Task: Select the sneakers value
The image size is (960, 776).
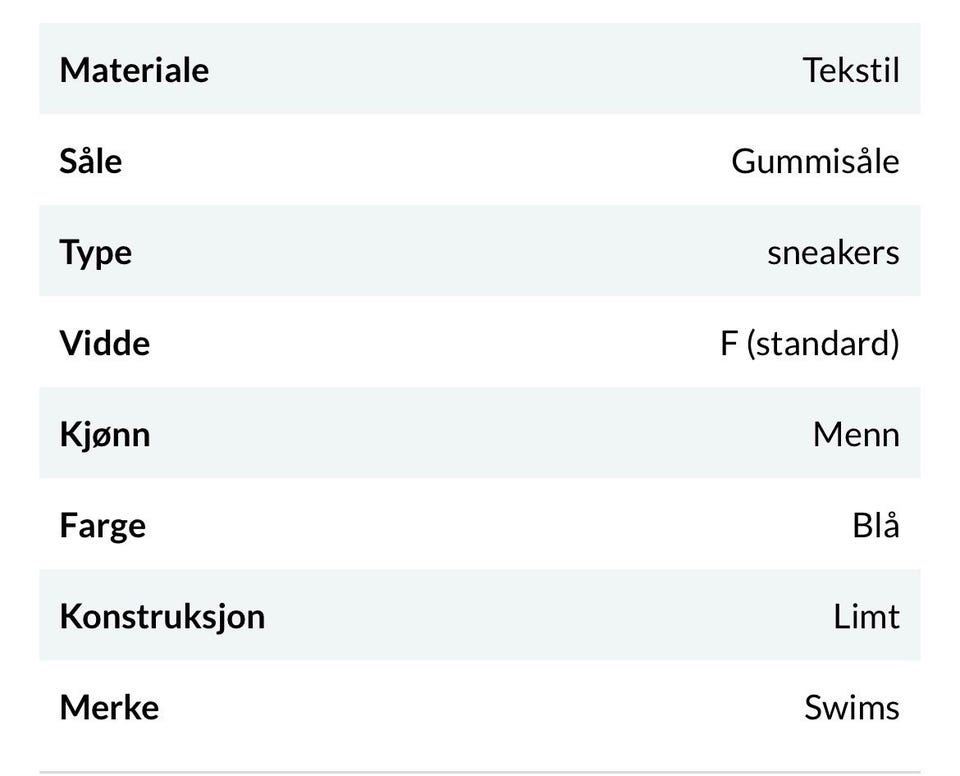Action: [833, 252]
